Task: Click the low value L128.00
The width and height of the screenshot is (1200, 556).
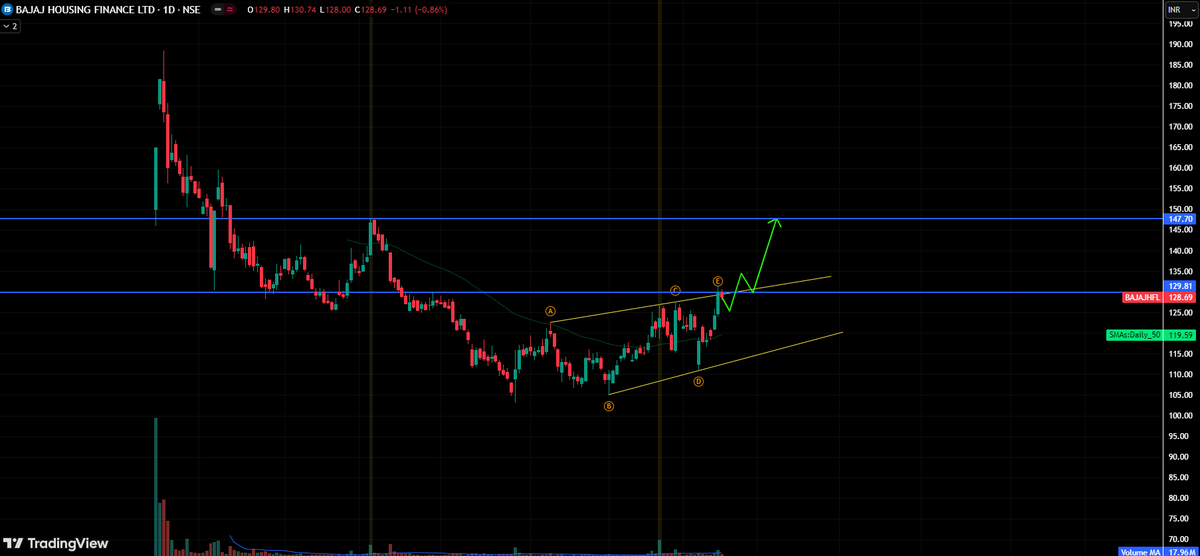Action: tap(337, 9)
